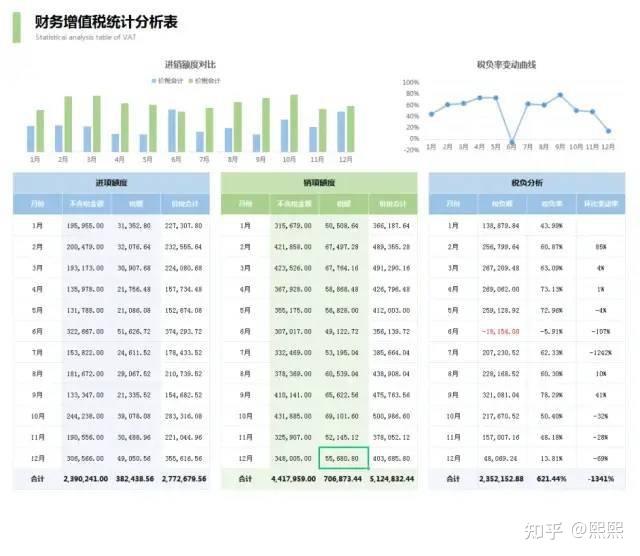Select the -1341% total cell

(x=601, y=478)
